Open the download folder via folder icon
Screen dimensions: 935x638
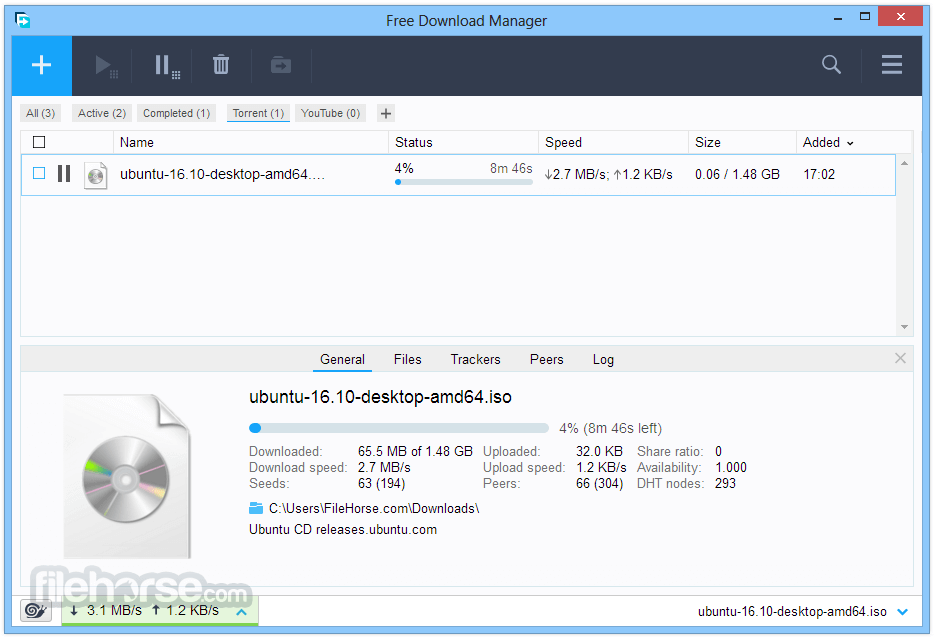click(256, 508)
